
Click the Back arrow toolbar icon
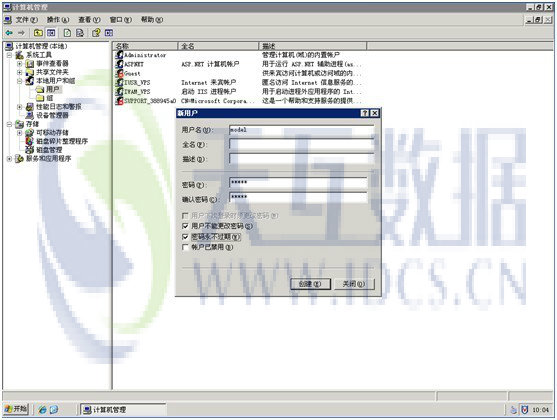coord(9,33)
